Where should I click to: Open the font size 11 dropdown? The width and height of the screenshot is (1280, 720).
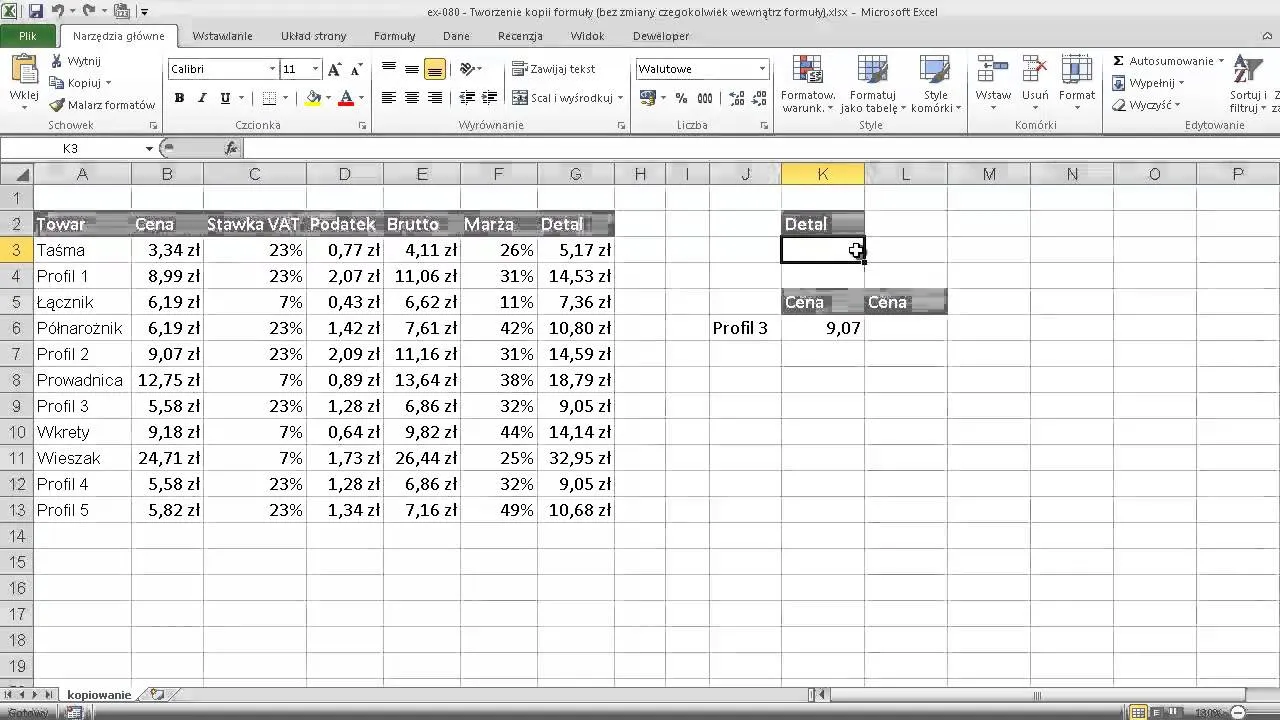click(315, 69)
